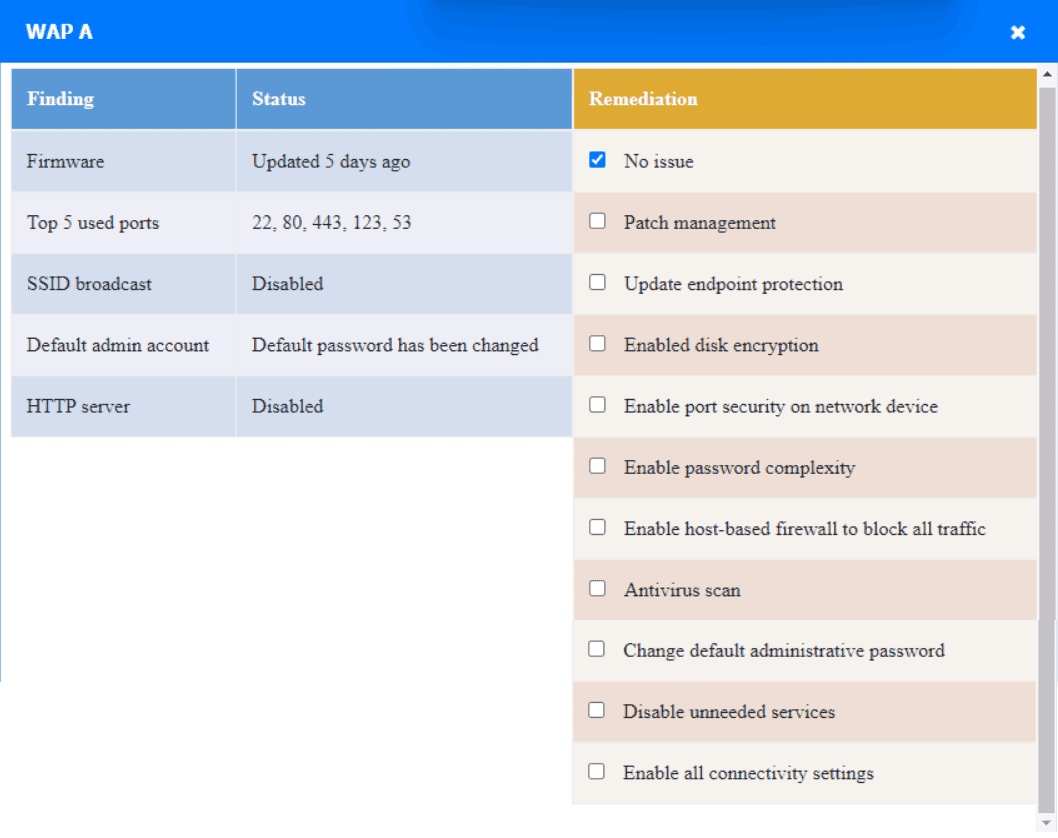Check Enable port security on network device

pyautogui.click(x=597, y=405)
